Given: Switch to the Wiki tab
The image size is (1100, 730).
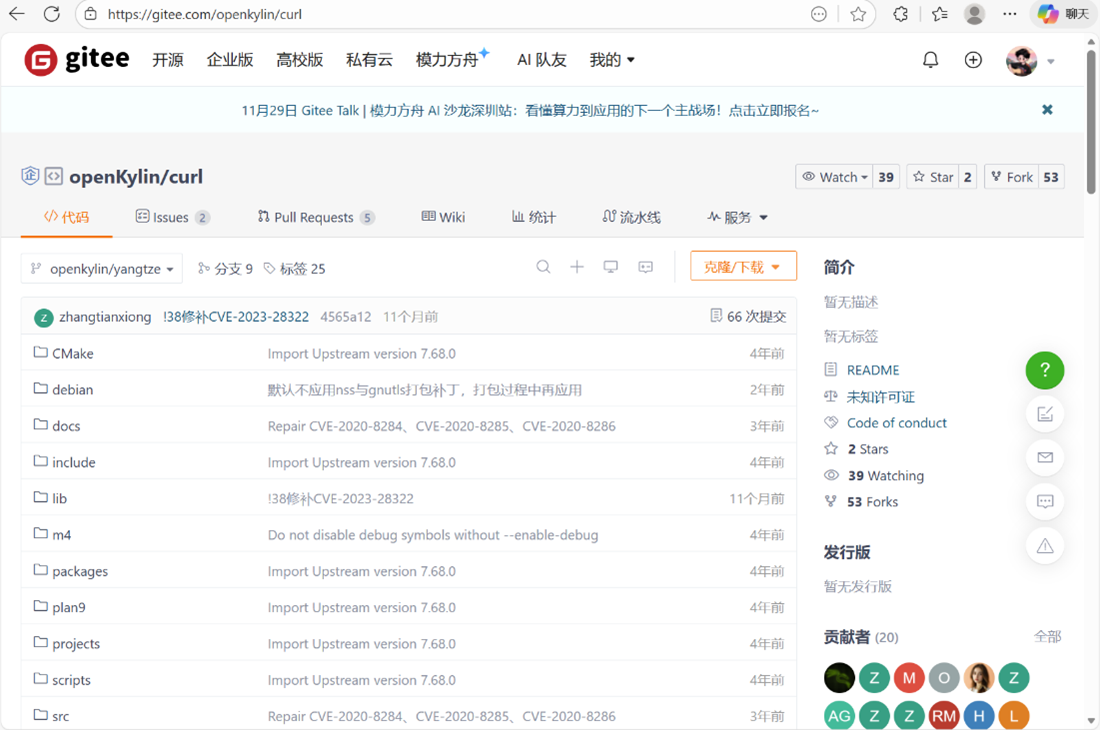Looking at the screenshot, I should click(x=443, y=217).
